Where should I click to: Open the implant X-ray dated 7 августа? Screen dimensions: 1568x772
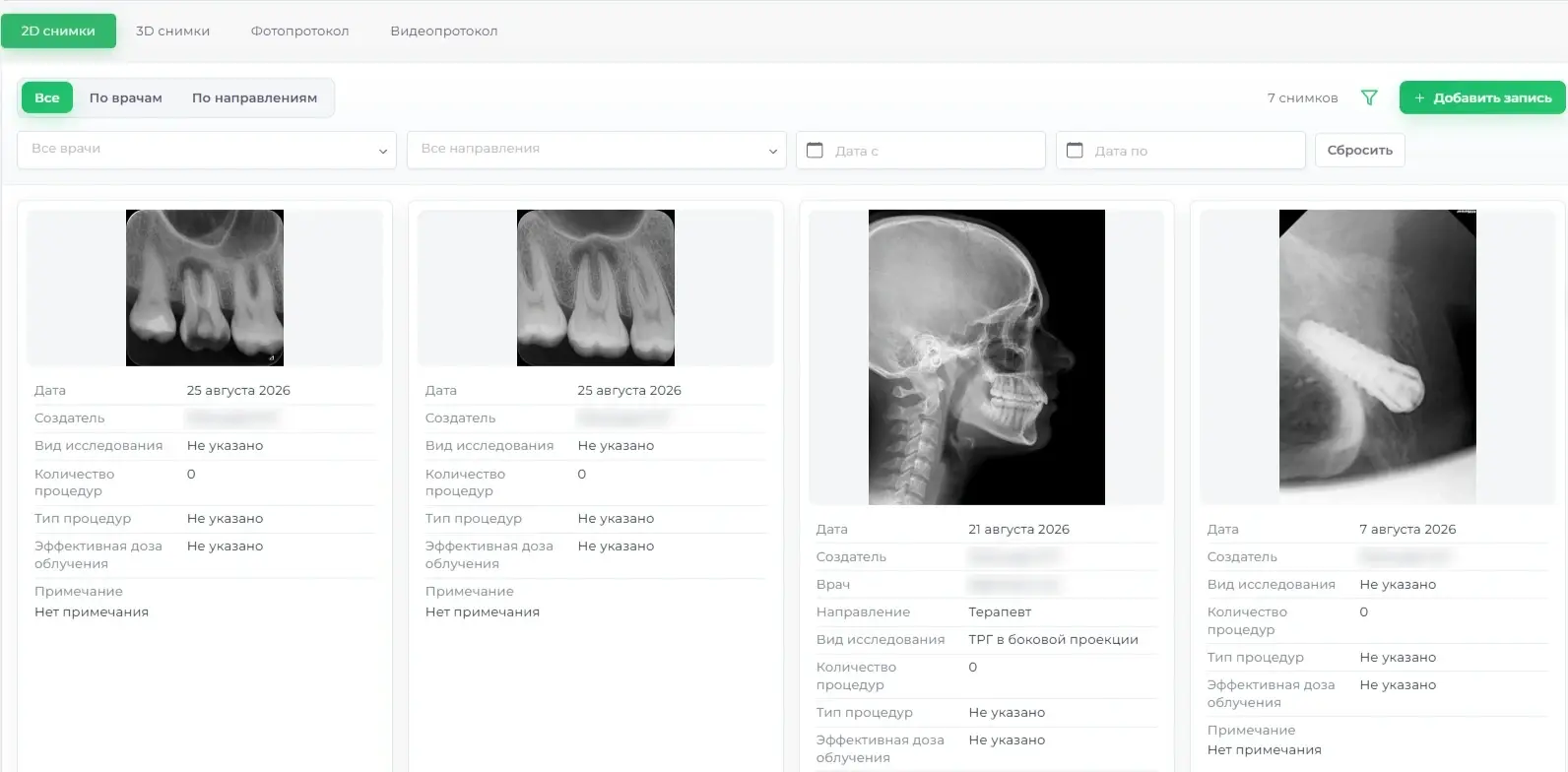1378,357
